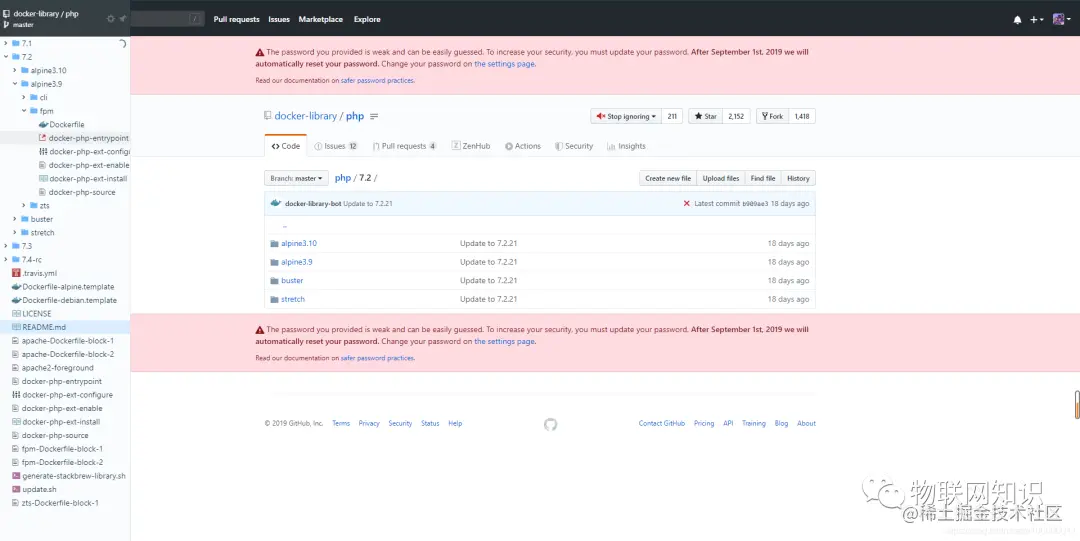Viewport: 1080px width, 541px height.
Task: Click the Stop ignoring watch button
Action: pos(625,116)
